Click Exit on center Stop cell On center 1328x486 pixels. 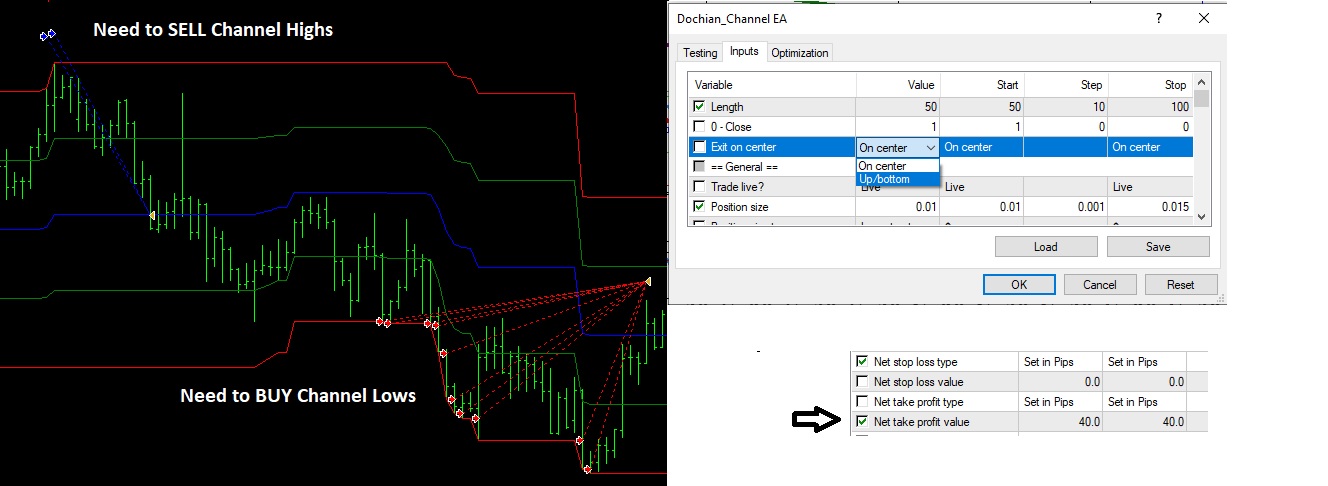[1151, 147]
